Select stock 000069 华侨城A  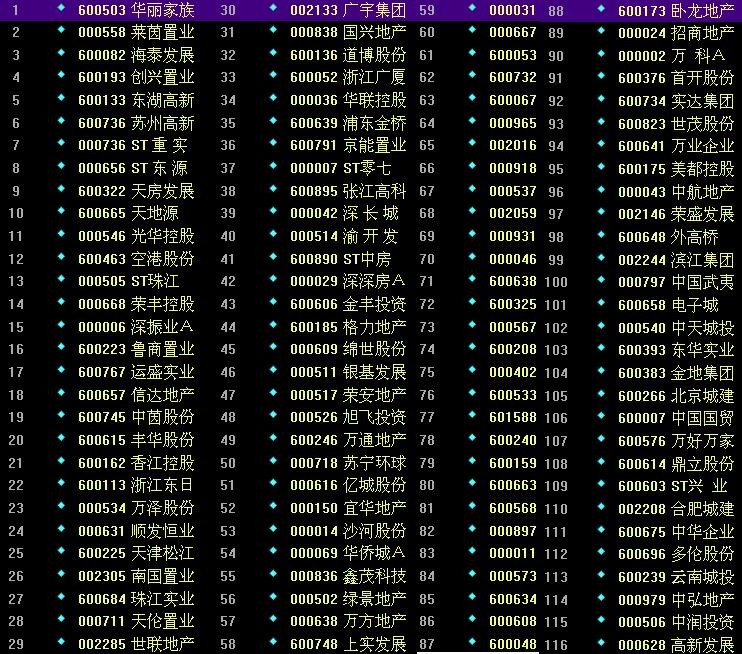348,553
